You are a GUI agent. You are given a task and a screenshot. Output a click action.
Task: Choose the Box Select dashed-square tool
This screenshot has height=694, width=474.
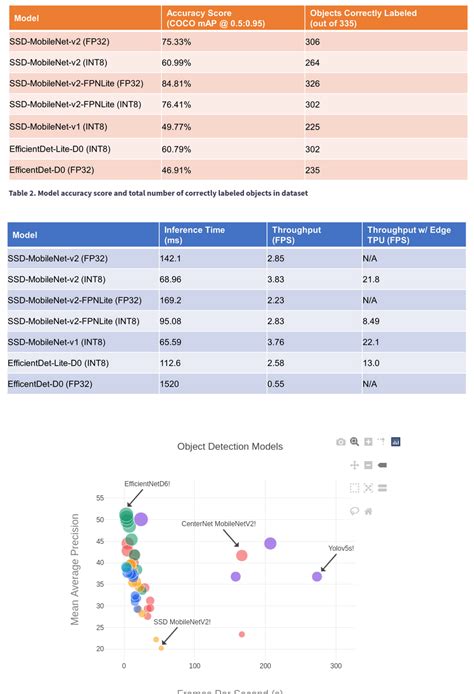tap(354, 488)
